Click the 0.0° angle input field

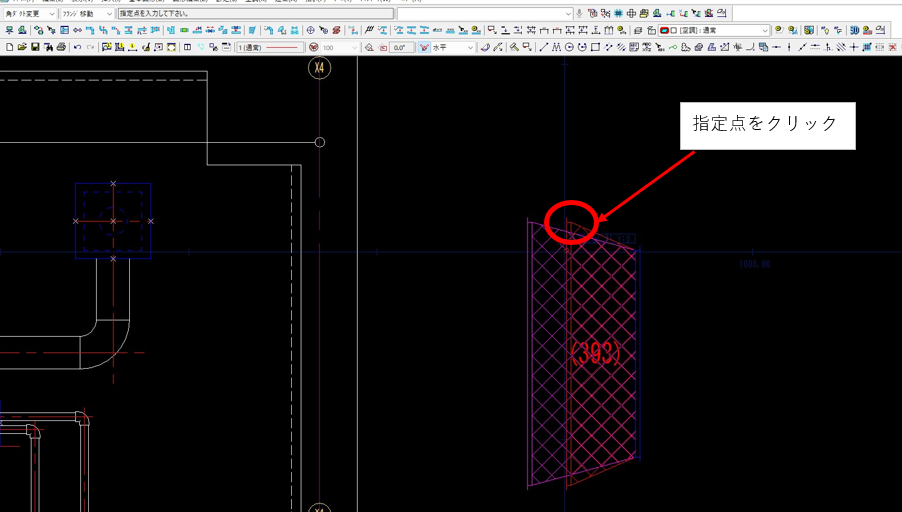tap(400, 47)
